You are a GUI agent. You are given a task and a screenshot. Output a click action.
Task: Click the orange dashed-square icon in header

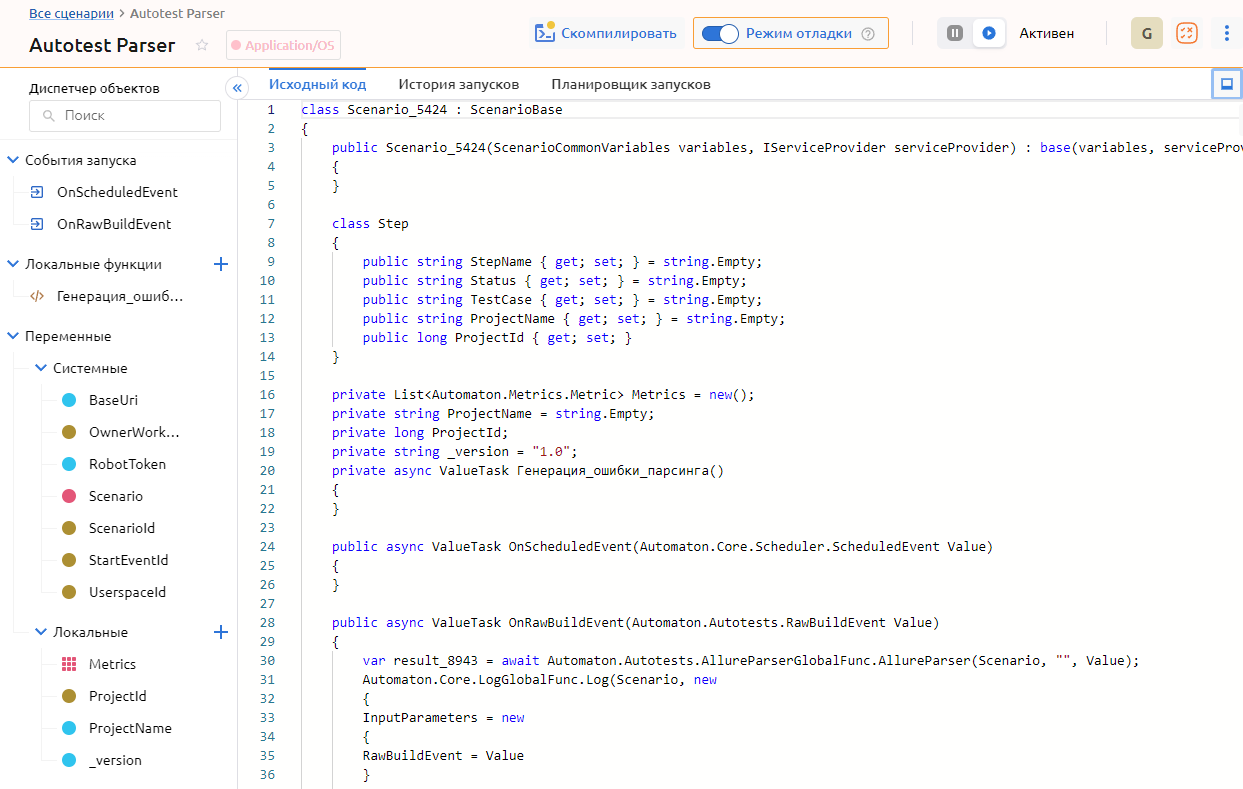tap(1186, 33)
